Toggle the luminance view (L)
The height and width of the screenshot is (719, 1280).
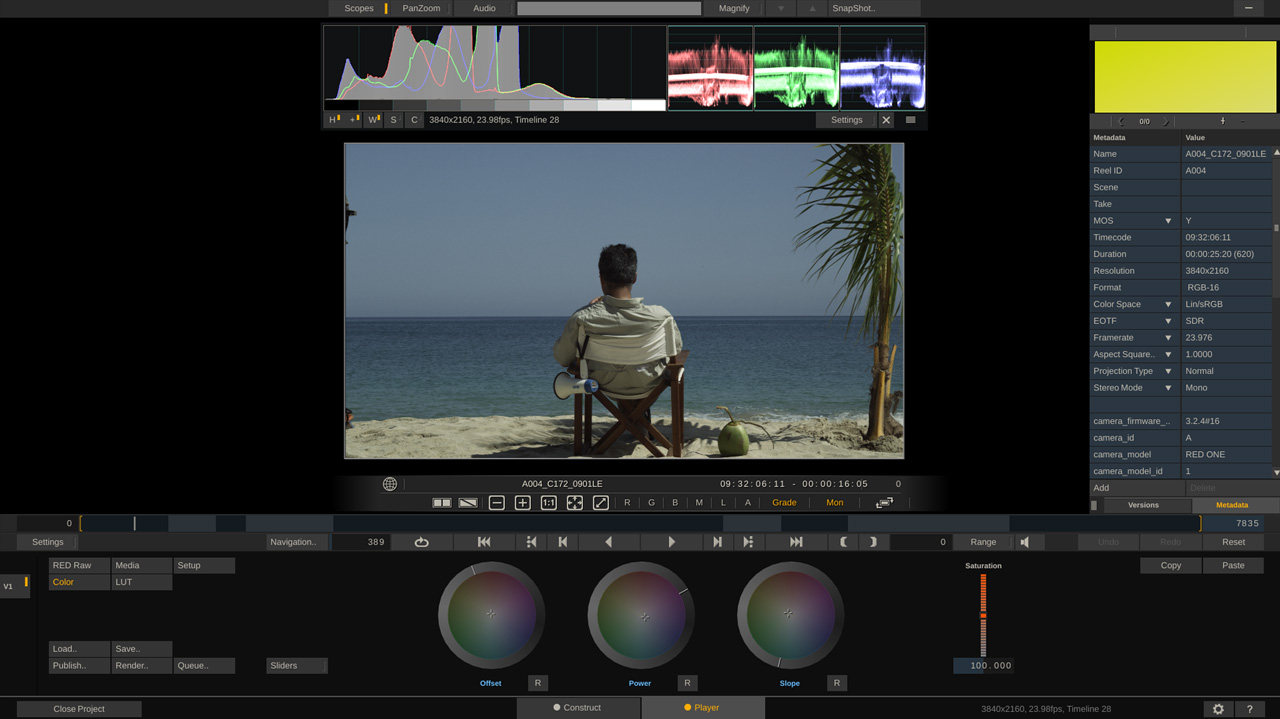point(722,502)
